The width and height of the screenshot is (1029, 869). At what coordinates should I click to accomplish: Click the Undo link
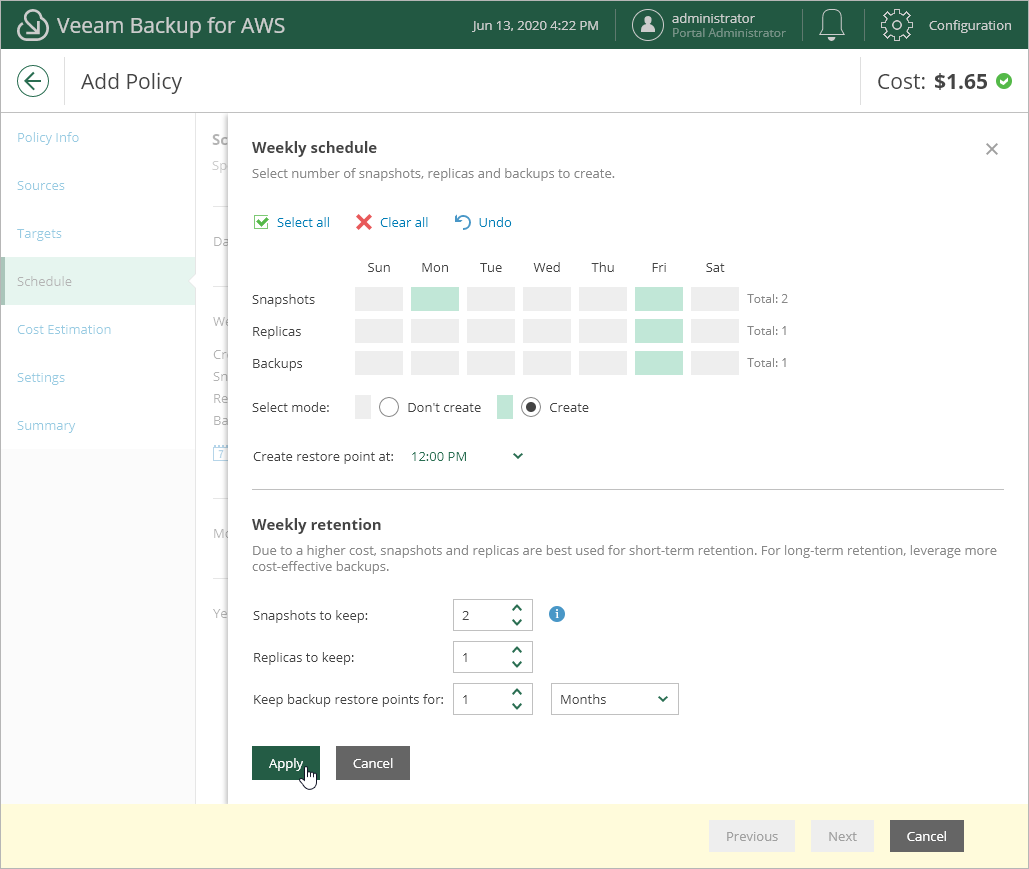click(495, 222)
